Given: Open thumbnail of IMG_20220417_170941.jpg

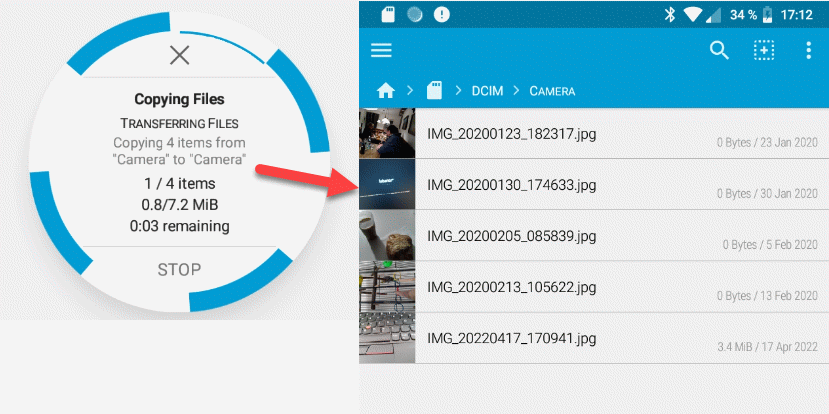Looking at the screenshot, I should coord(387,338).
